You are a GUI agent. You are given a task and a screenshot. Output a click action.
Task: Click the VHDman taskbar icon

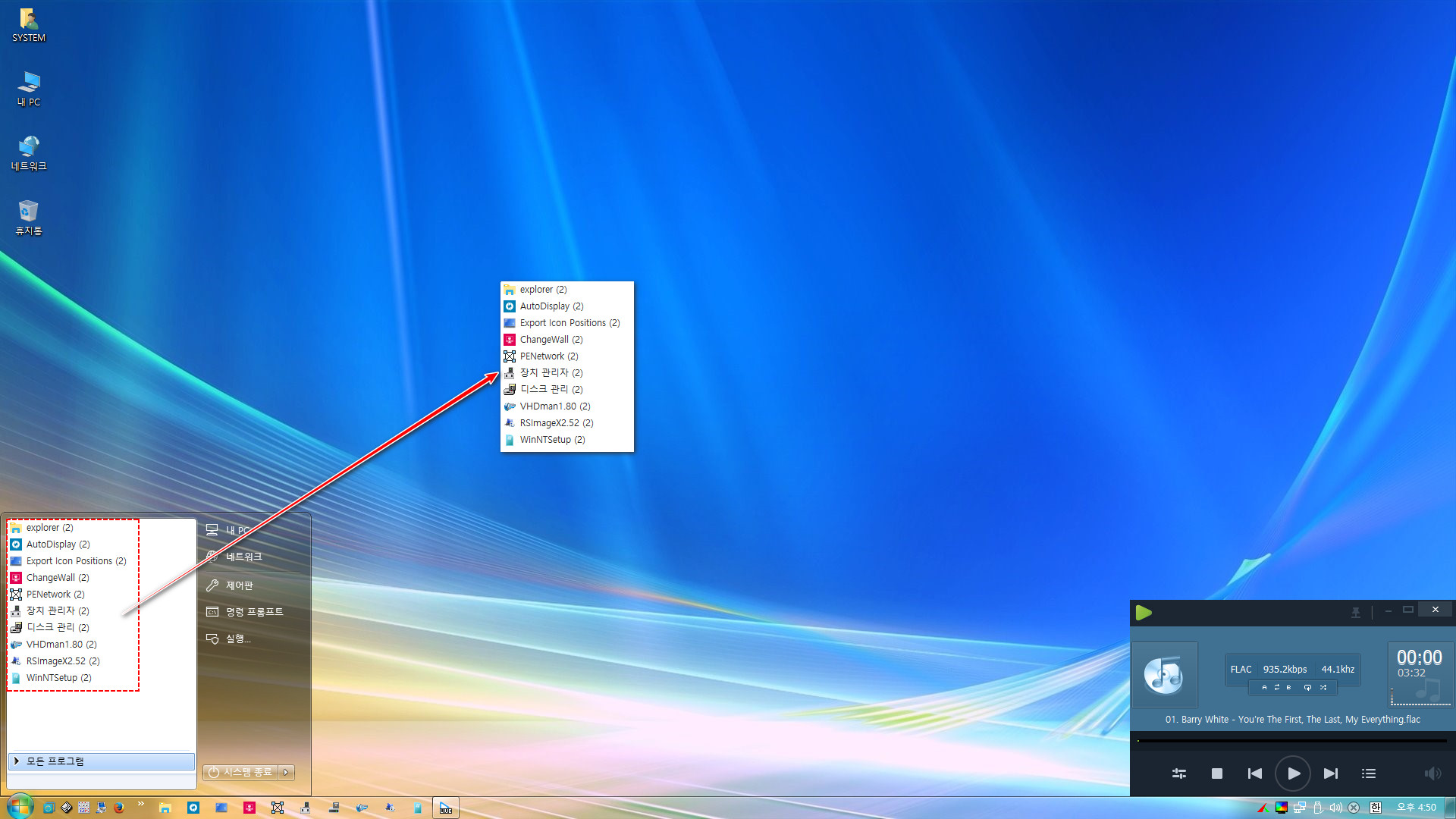[362, 808]
